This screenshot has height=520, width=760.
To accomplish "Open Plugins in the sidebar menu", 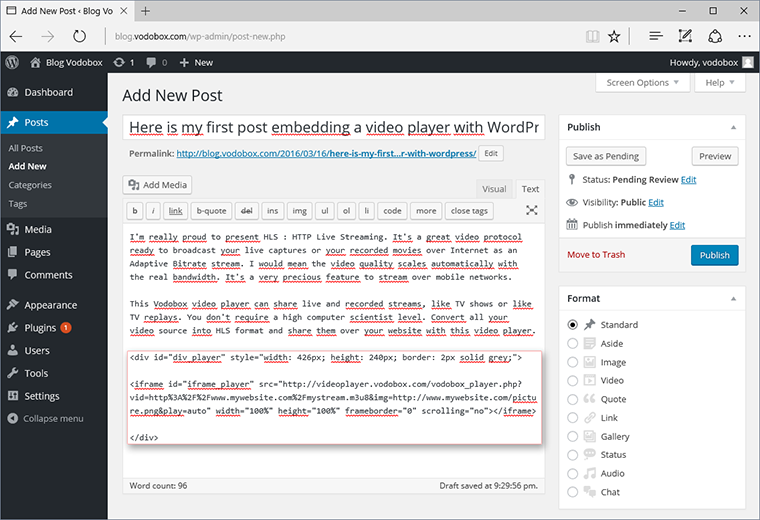I will (x=41, y=327).
